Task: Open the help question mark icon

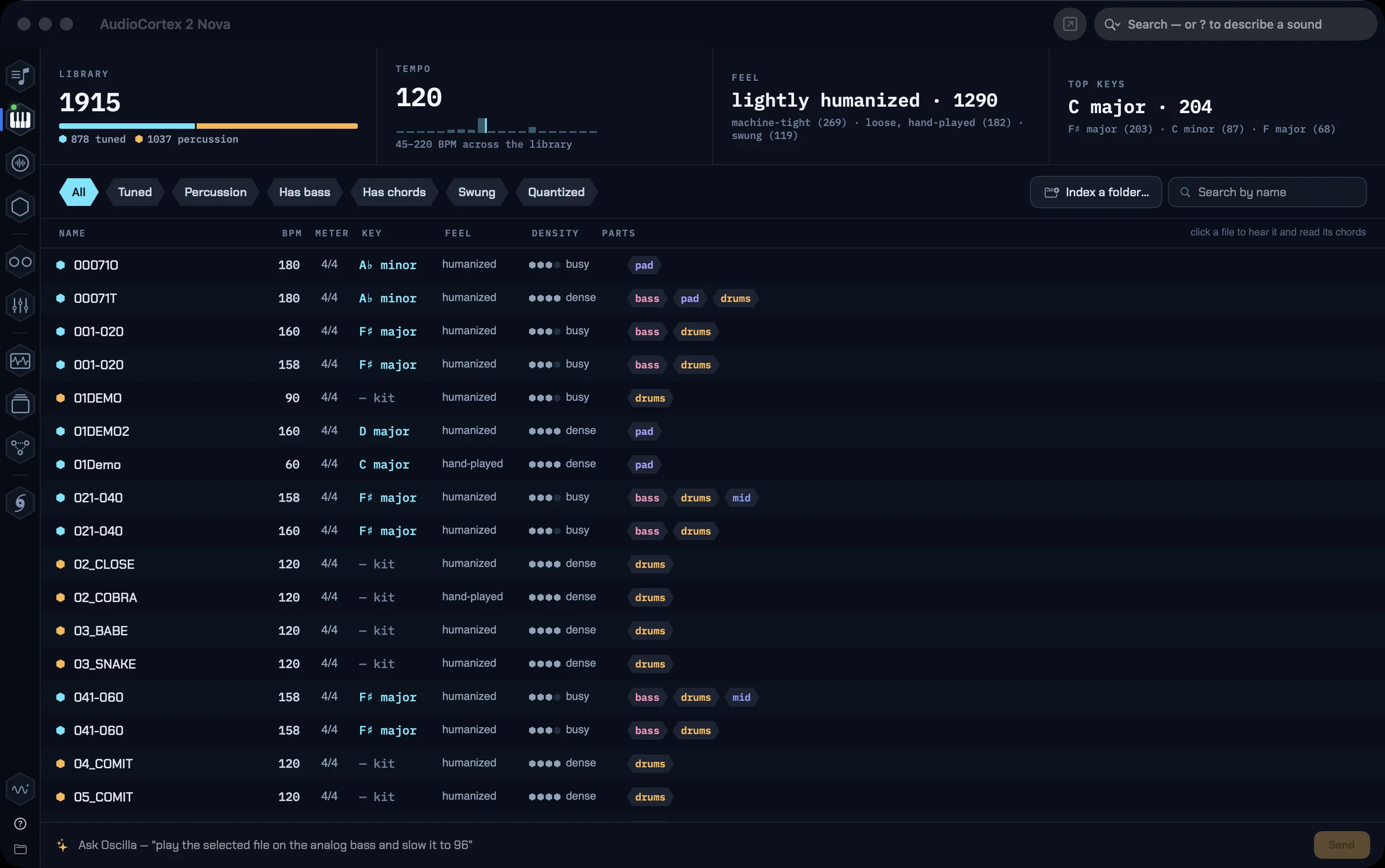Action: click(20, 824)
